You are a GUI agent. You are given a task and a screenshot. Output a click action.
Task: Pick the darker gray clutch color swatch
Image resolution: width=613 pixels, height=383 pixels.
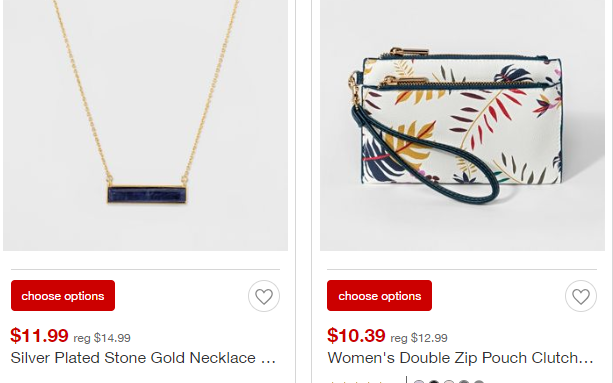(x=464, y=381)
